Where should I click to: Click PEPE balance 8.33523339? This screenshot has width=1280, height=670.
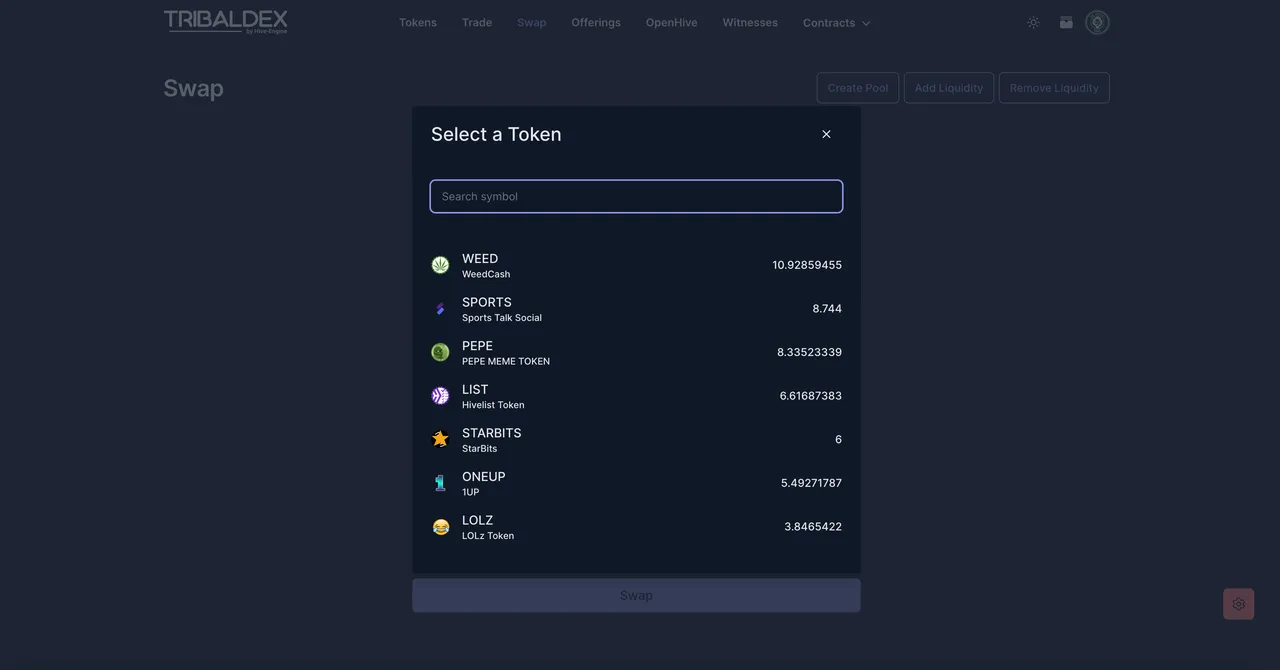coord(809,352)
